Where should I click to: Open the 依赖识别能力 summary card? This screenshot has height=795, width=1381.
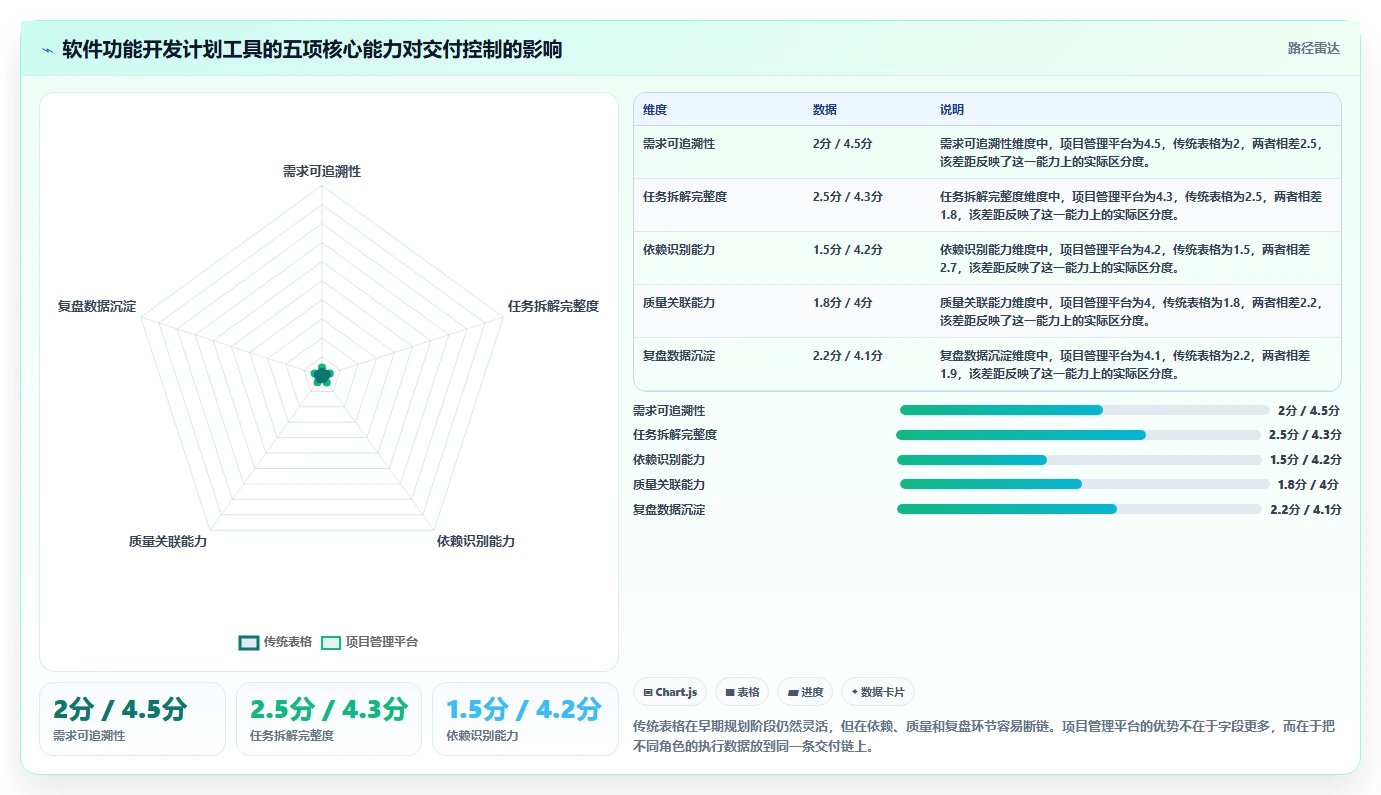coord(525,719)
